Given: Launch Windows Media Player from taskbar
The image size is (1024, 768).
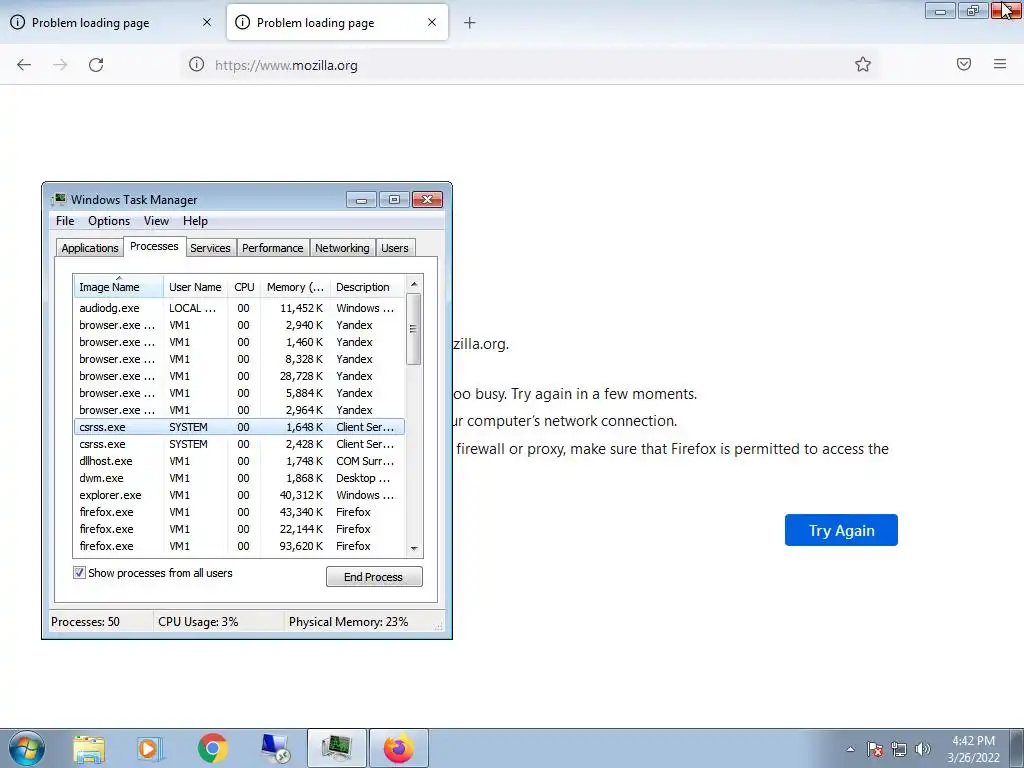Looking at the screenshot, I should pyautogui.click(x=150, y=749).
